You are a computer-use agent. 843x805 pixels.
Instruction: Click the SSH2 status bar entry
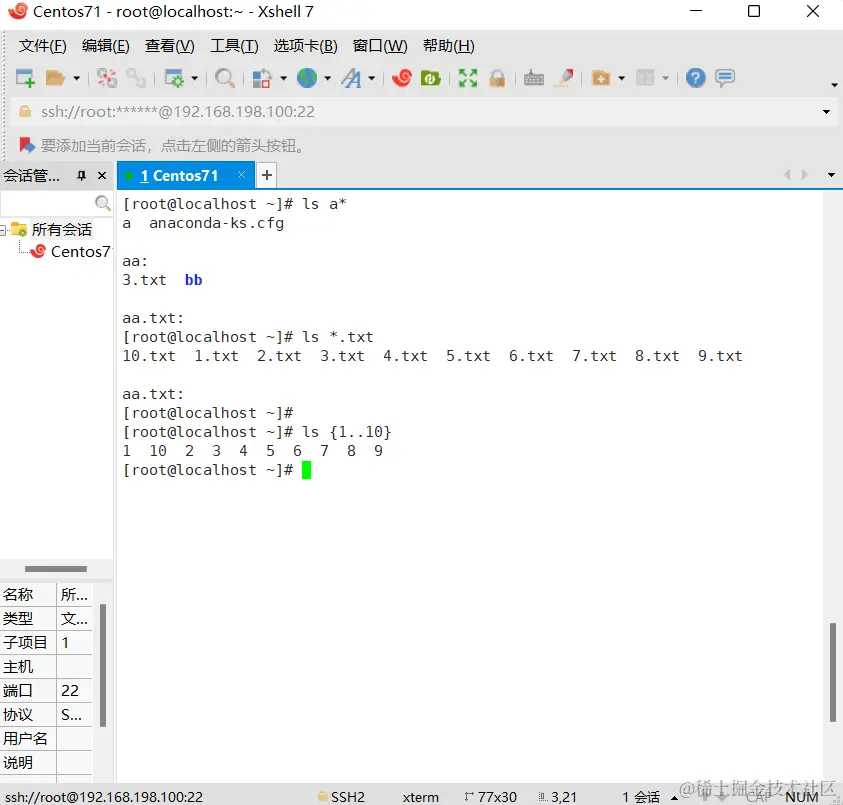(x=342, y=797)
